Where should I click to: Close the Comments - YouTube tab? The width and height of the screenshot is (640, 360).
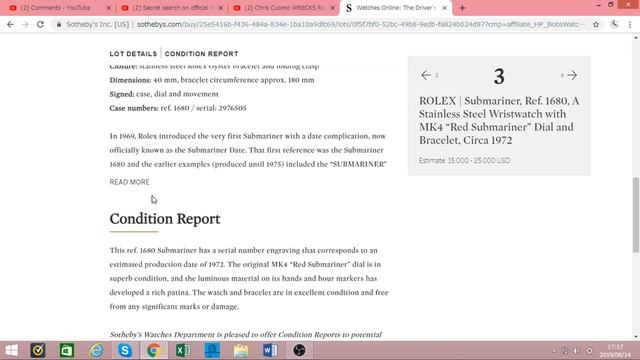coord(108,8)
